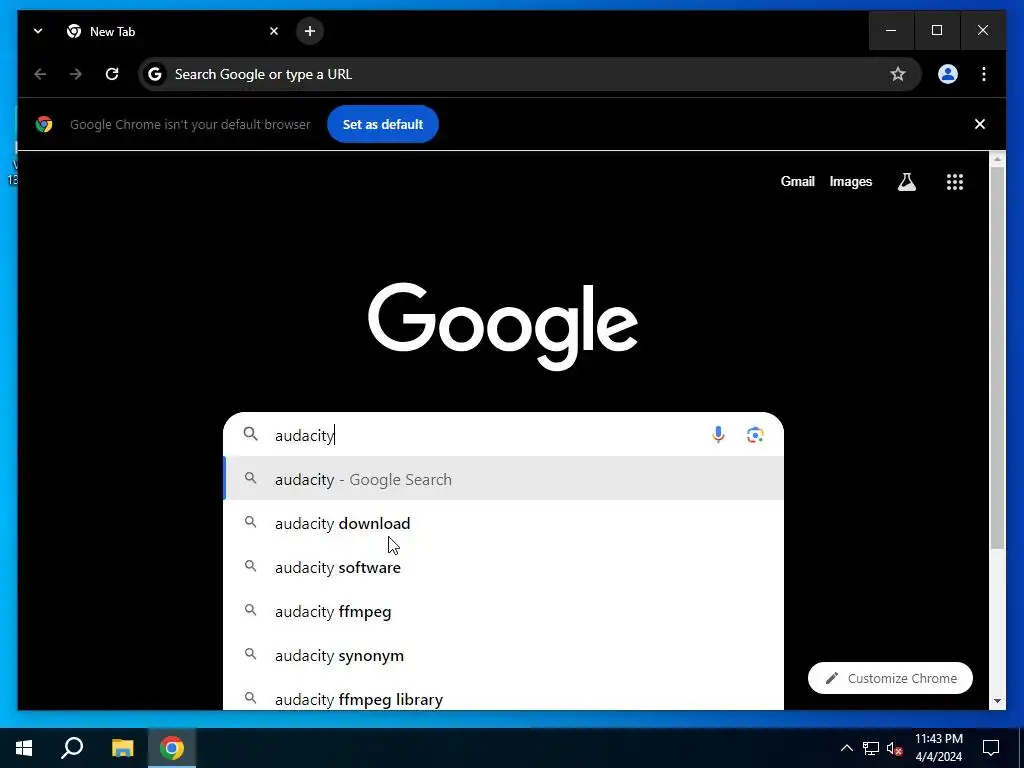
Task: Click the Customize Chrome button
Action: click(x=890, y=679)
